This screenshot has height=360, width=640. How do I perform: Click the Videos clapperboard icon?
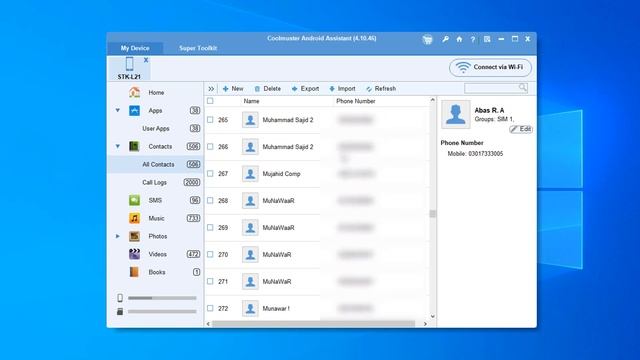click(134, 254)
